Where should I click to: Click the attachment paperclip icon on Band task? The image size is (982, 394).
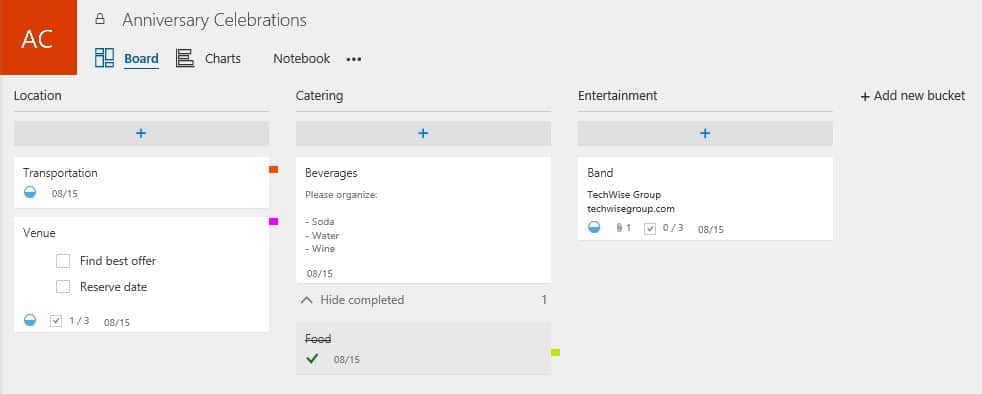tap(619, 228)
